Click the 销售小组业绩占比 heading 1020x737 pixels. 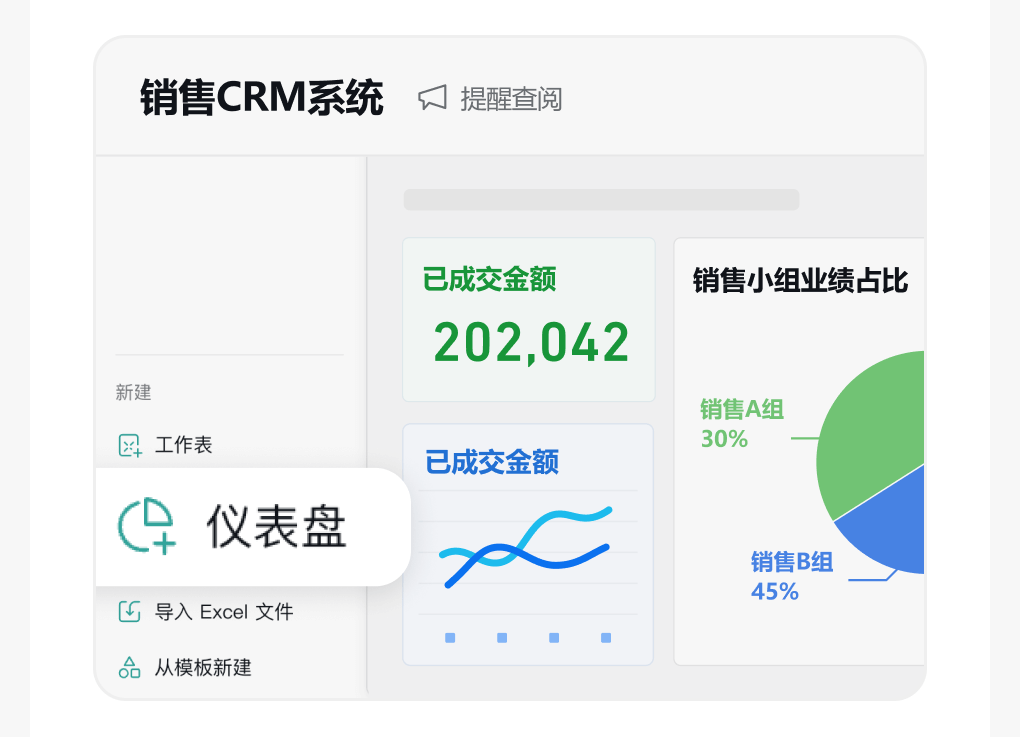tap(800, 281)
